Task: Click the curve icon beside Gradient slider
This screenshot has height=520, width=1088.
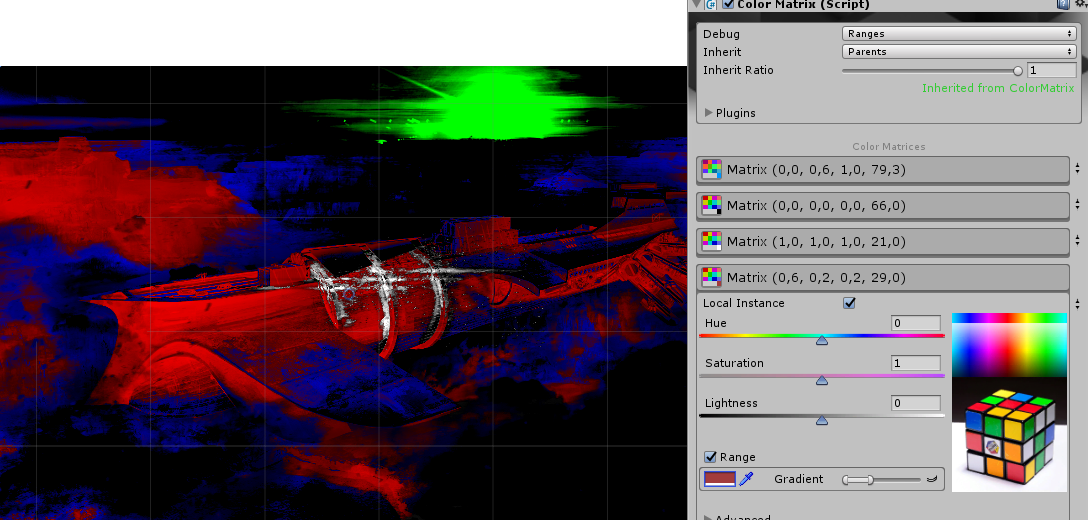Action: [933, 479]
